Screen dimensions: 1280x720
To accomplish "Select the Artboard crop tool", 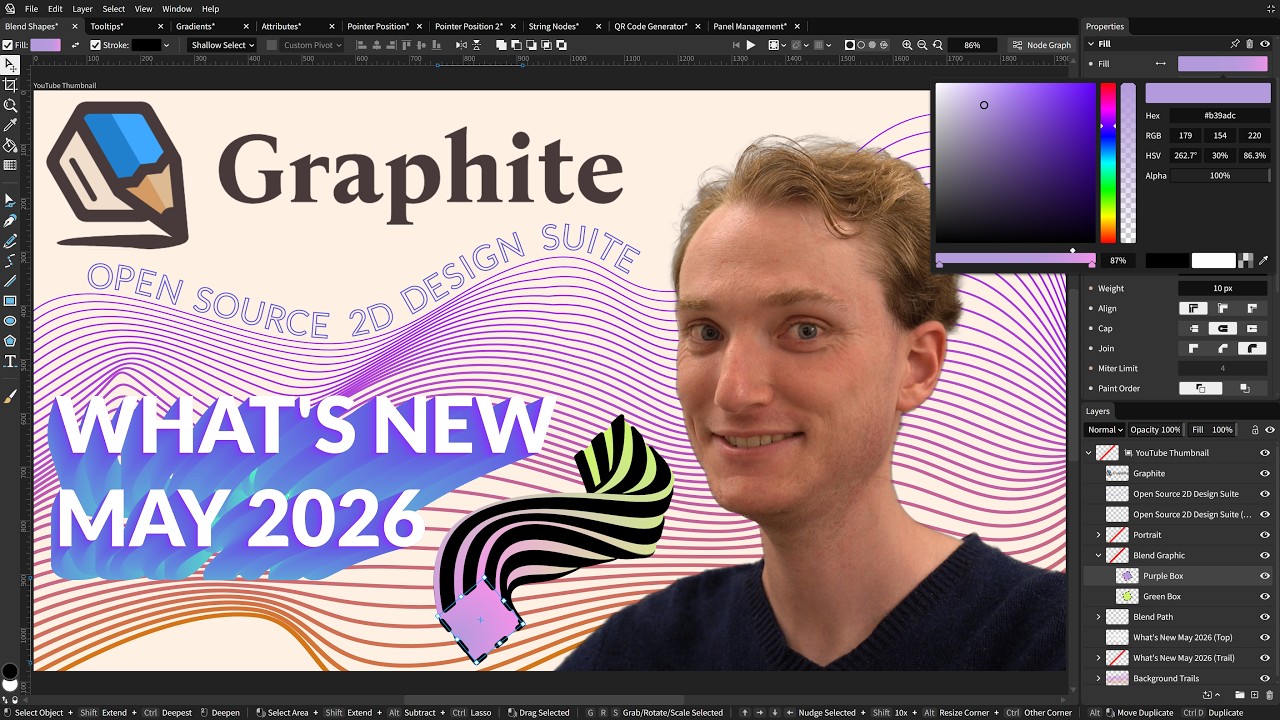I will [x=10, y=85].
